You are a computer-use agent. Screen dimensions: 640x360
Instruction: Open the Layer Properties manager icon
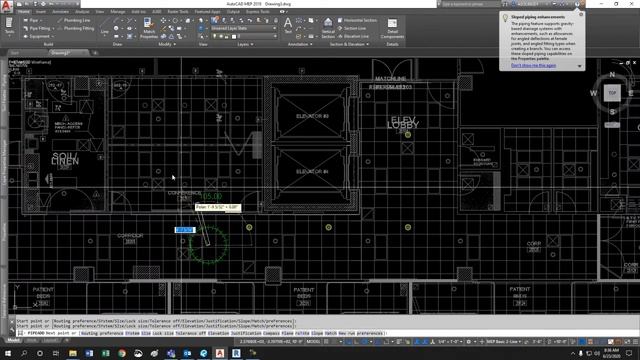214,20
